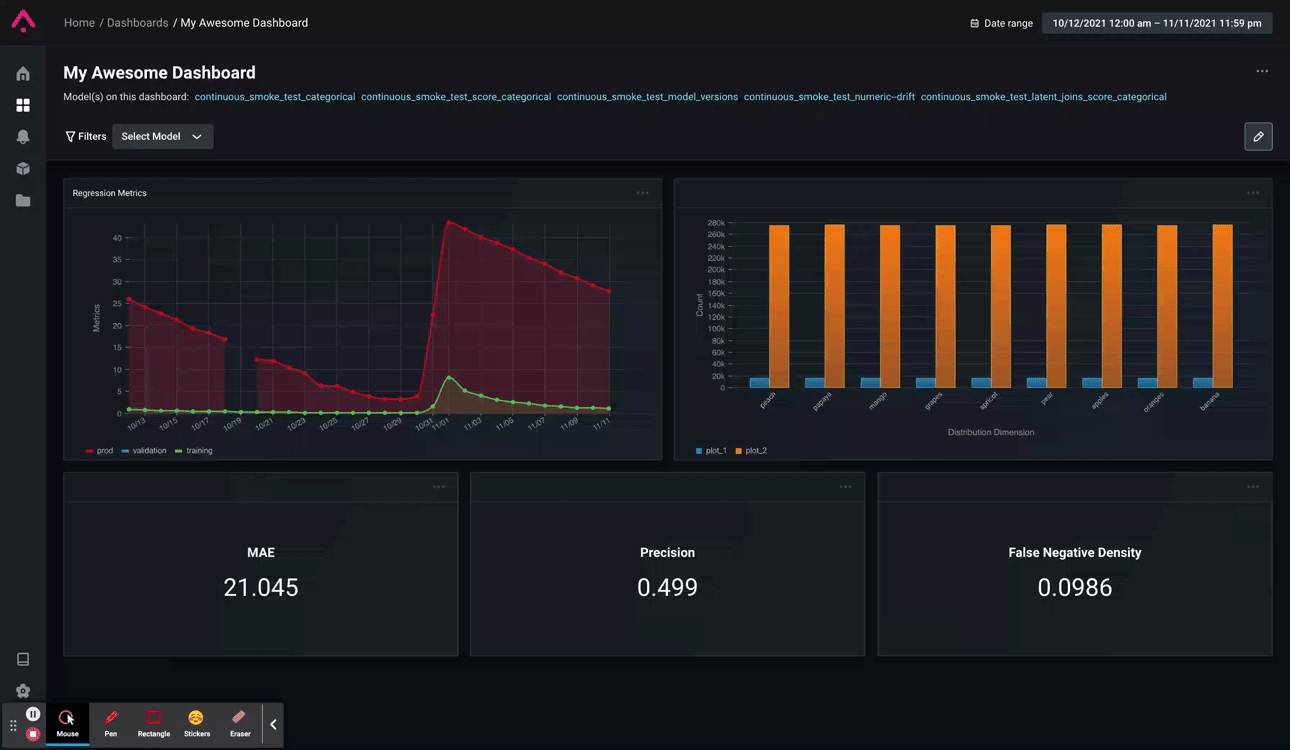
Task: Collapse the annotation toolbar with chevron
Action: 273,724
